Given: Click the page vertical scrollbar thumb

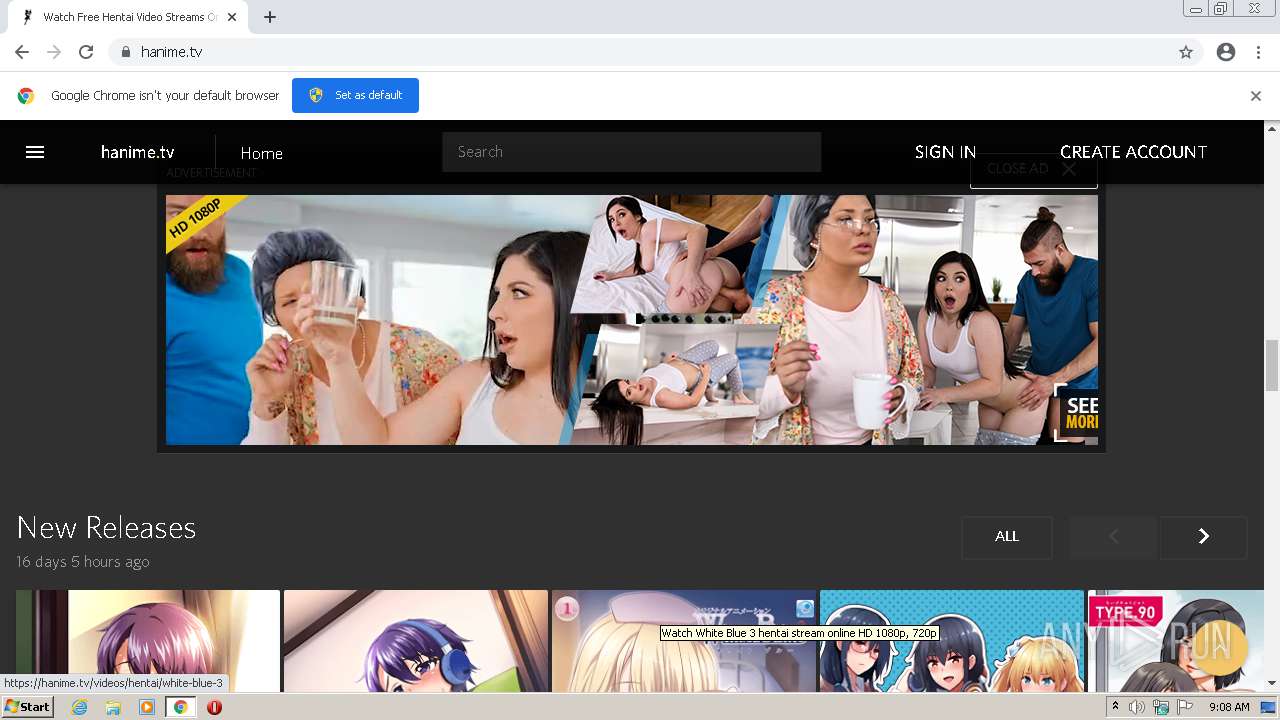Looking at the screenshot, I should tap(1272, 365).
